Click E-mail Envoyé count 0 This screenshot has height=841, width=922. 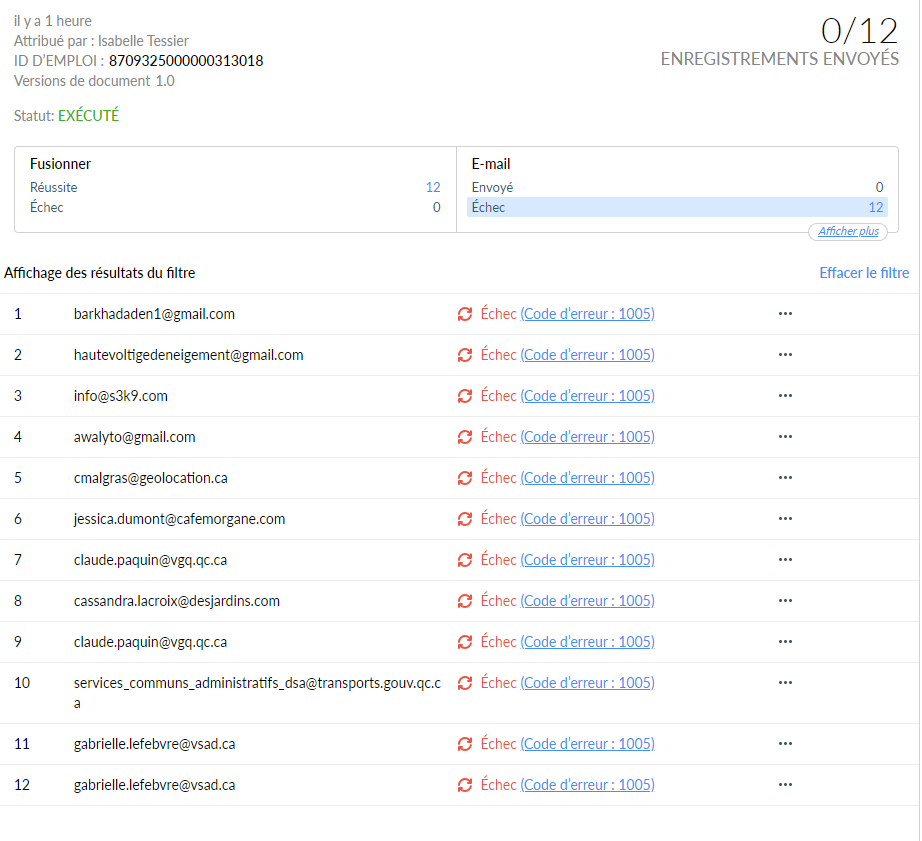coord(879,187)
